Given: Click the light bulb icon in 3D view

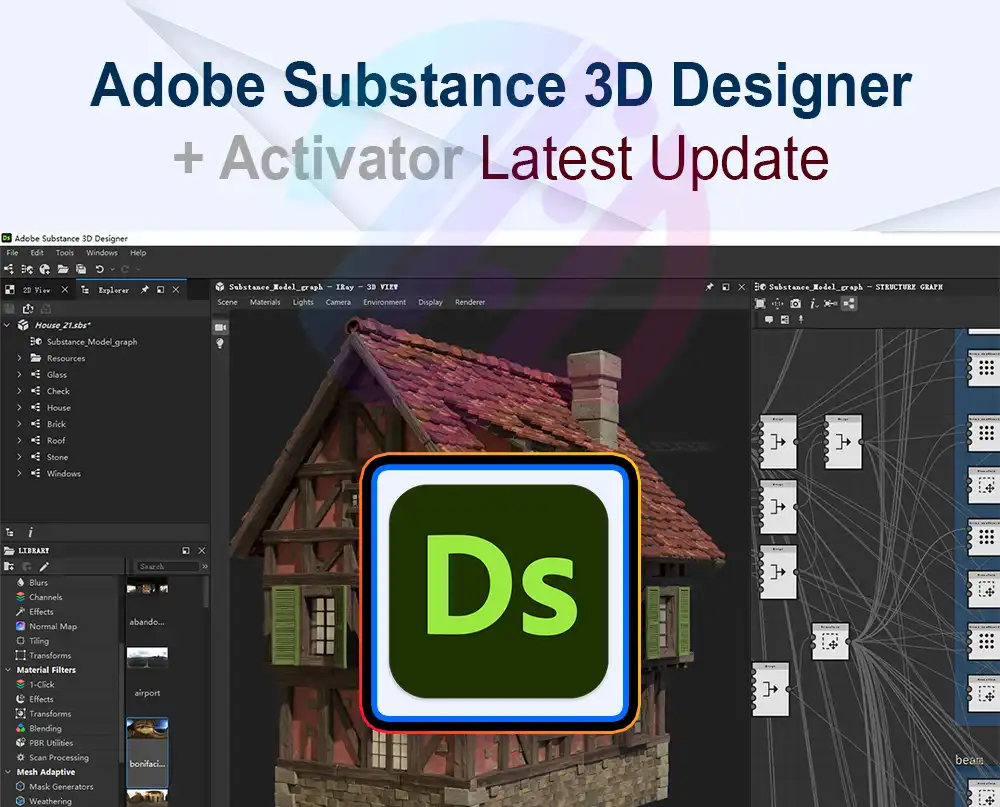Looking at the screenshot, I should pyautogui.click(x=220, y=344).
